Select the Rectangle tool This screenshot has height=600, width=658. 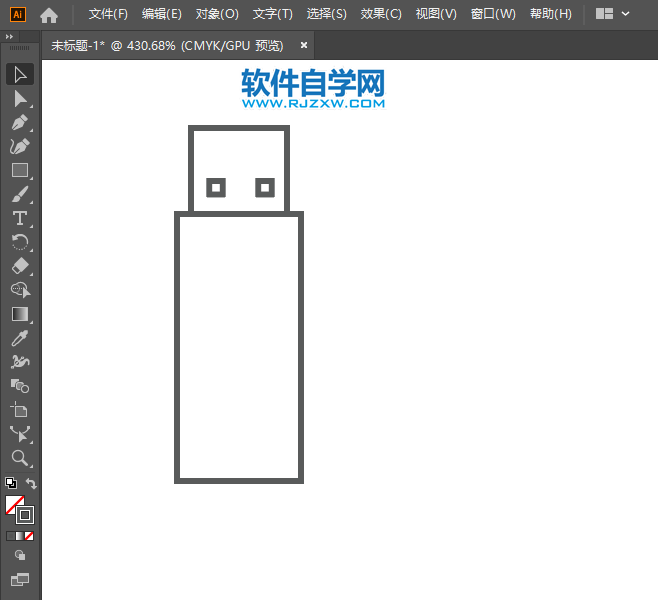click(20, 170)
